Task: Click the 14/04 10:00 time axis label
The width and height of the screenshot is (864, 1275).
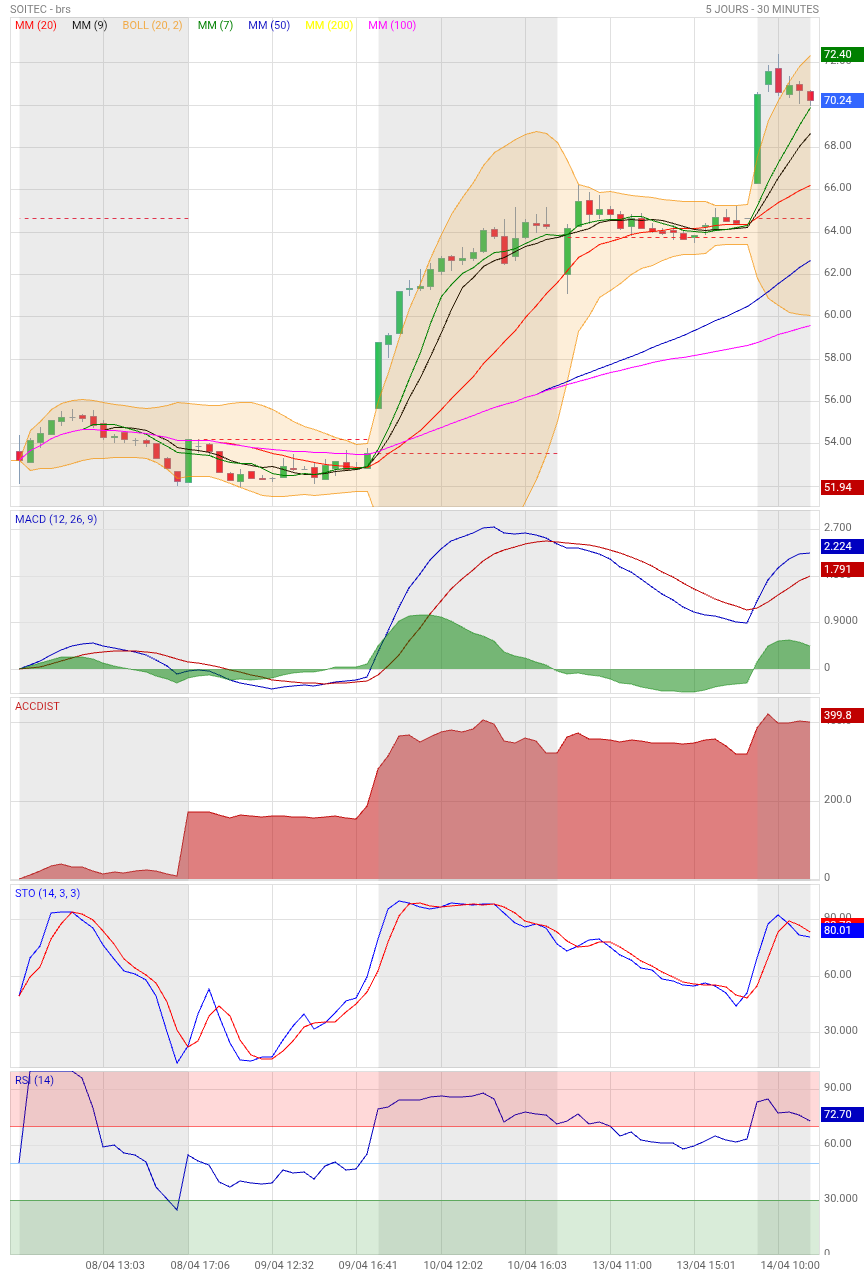Action: pos(790,1265)
